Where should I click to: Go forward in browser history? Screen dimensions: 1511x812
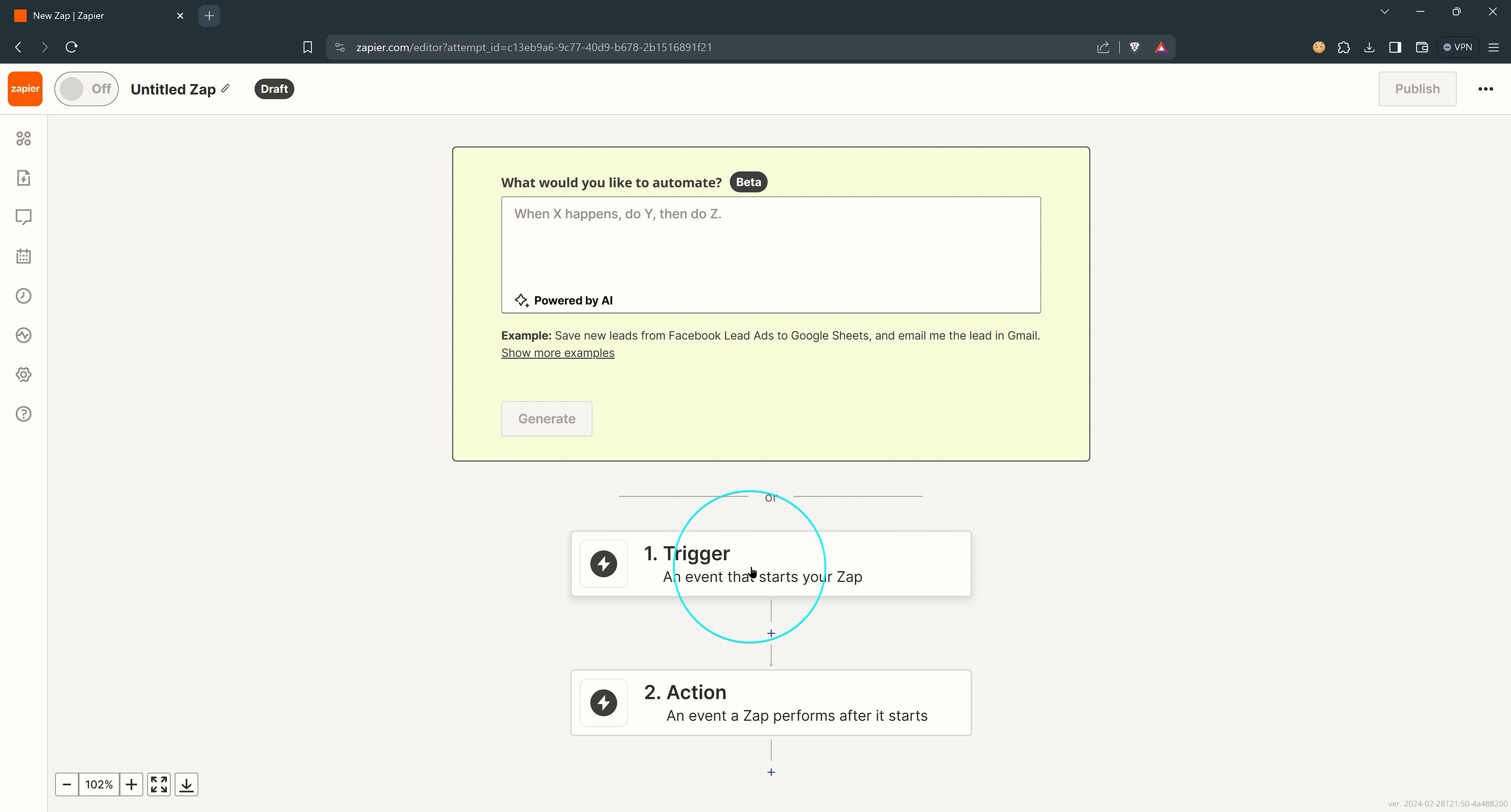pyautogui.click(x=44, y=47)
